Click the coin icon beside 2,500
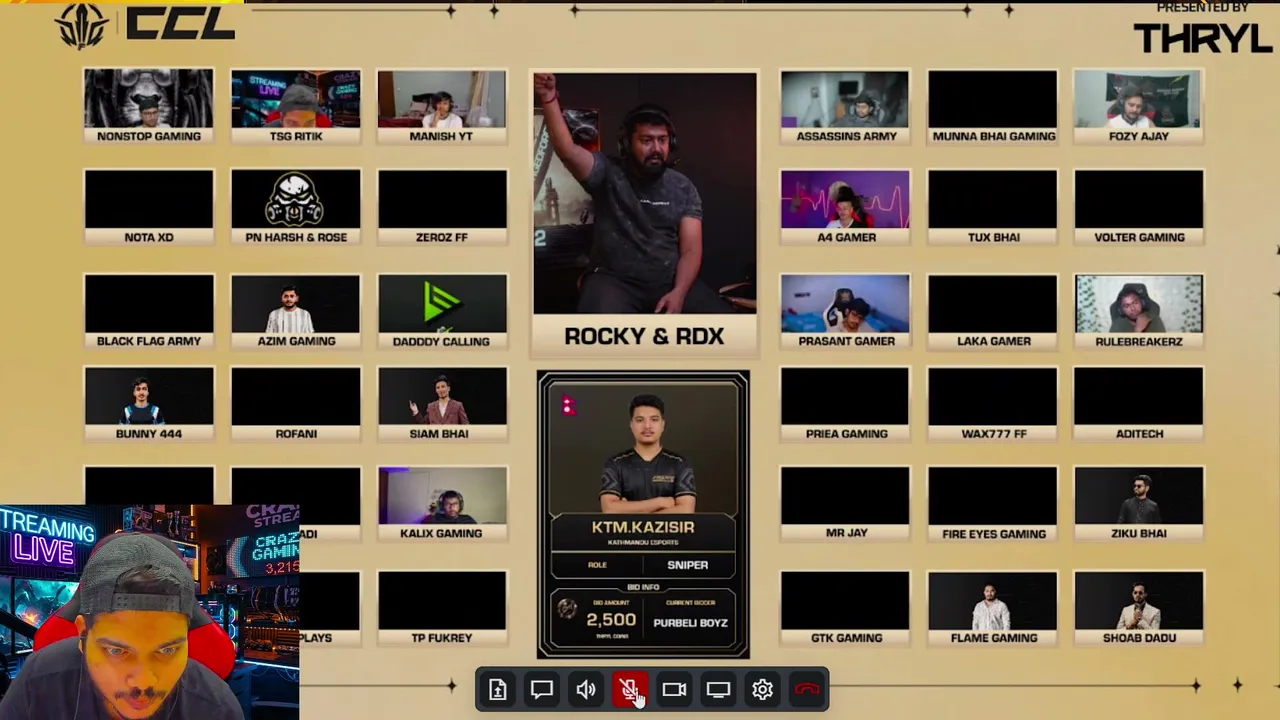 (567, 609)
